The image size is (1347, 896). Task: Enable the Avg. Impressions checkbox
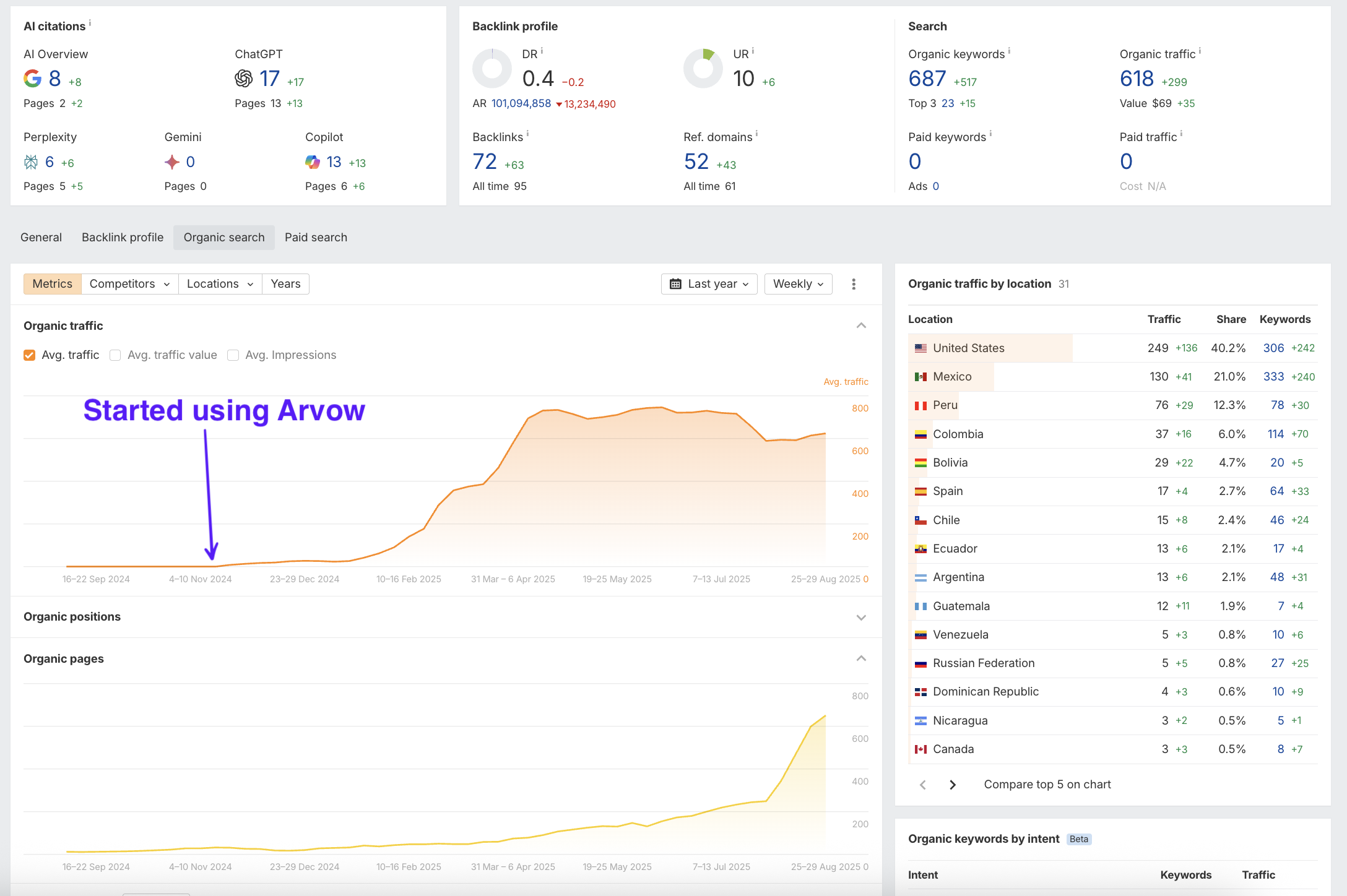233,355
